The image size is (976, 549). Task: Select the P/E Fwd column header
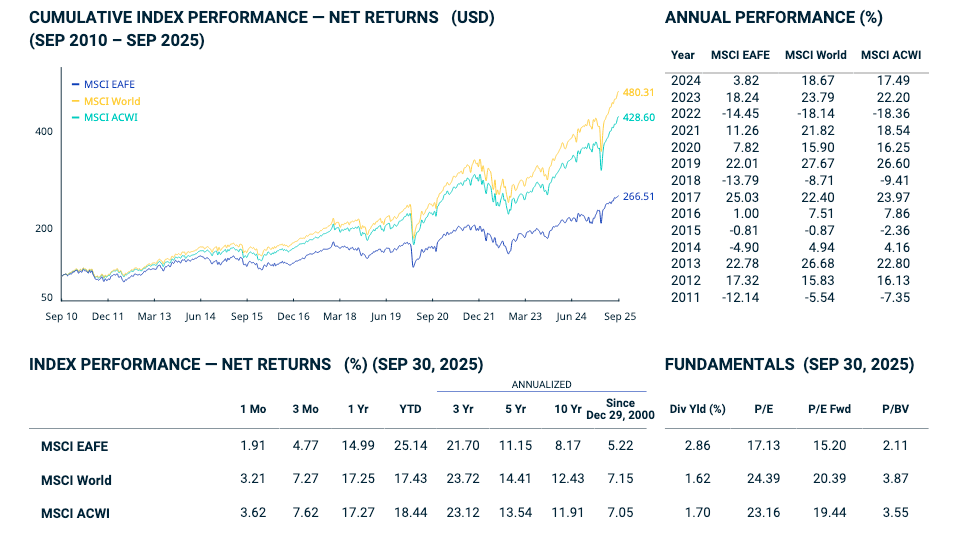pos(828,408)
